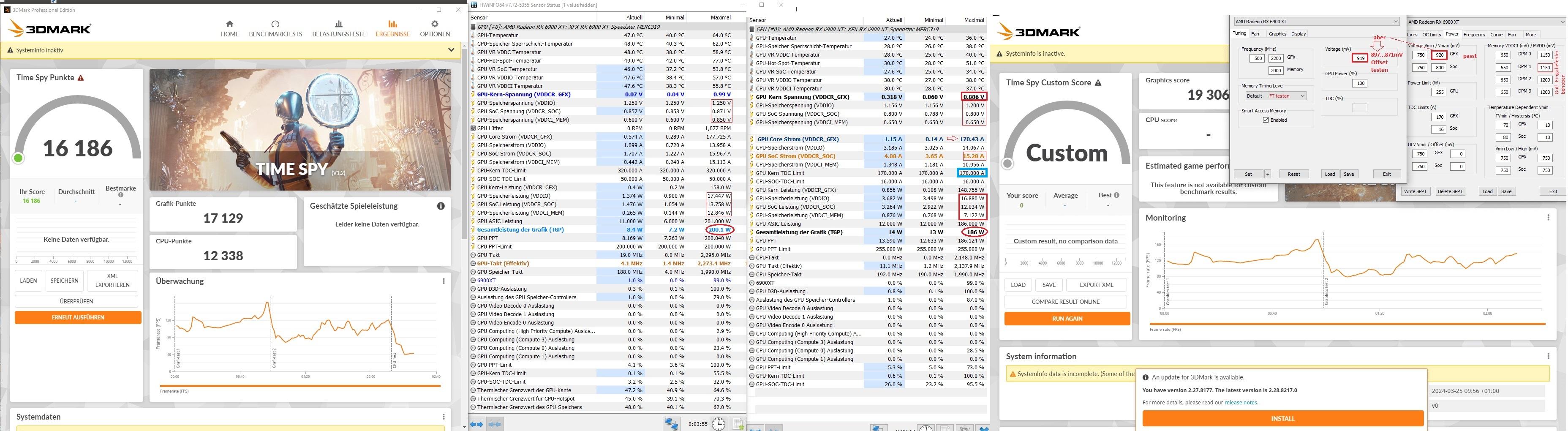Click the Write SPPT button
This screenshot has height=431, width=1568.
(1415, 191)
